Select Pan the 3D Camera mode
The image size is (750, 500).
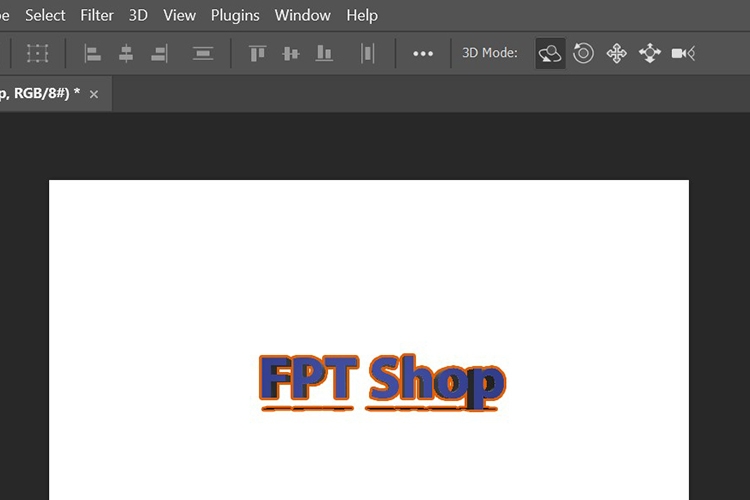tap(617, 53)
